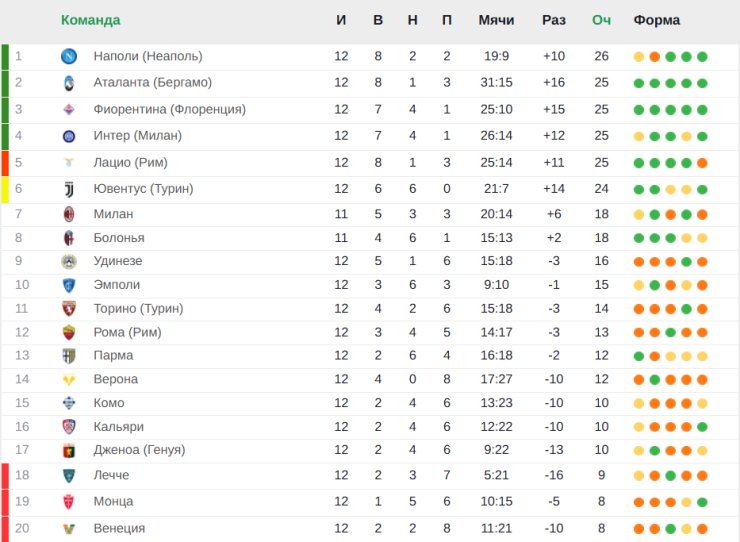
Task: Click the Roma club badge icon
Action: pos(68,332)
